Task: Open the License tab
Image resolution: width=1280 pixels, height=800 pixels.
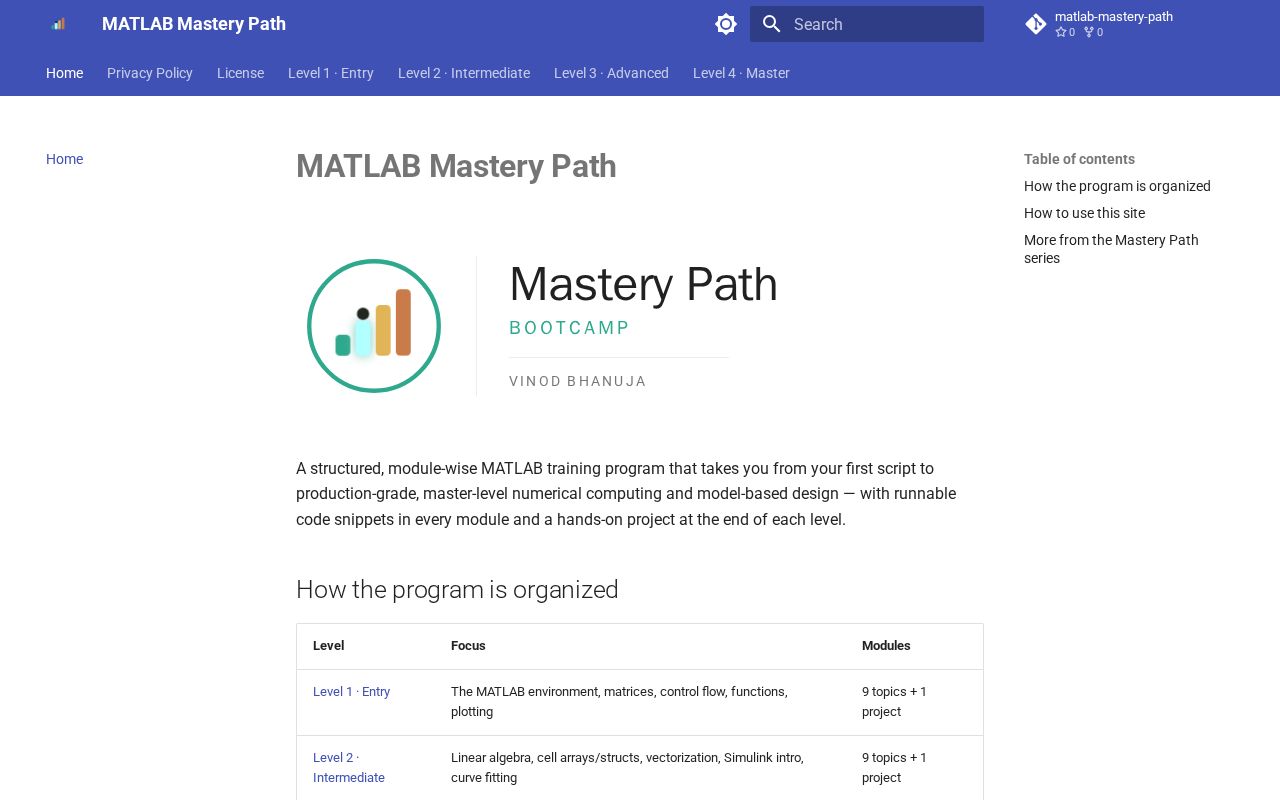Action: 241,73
